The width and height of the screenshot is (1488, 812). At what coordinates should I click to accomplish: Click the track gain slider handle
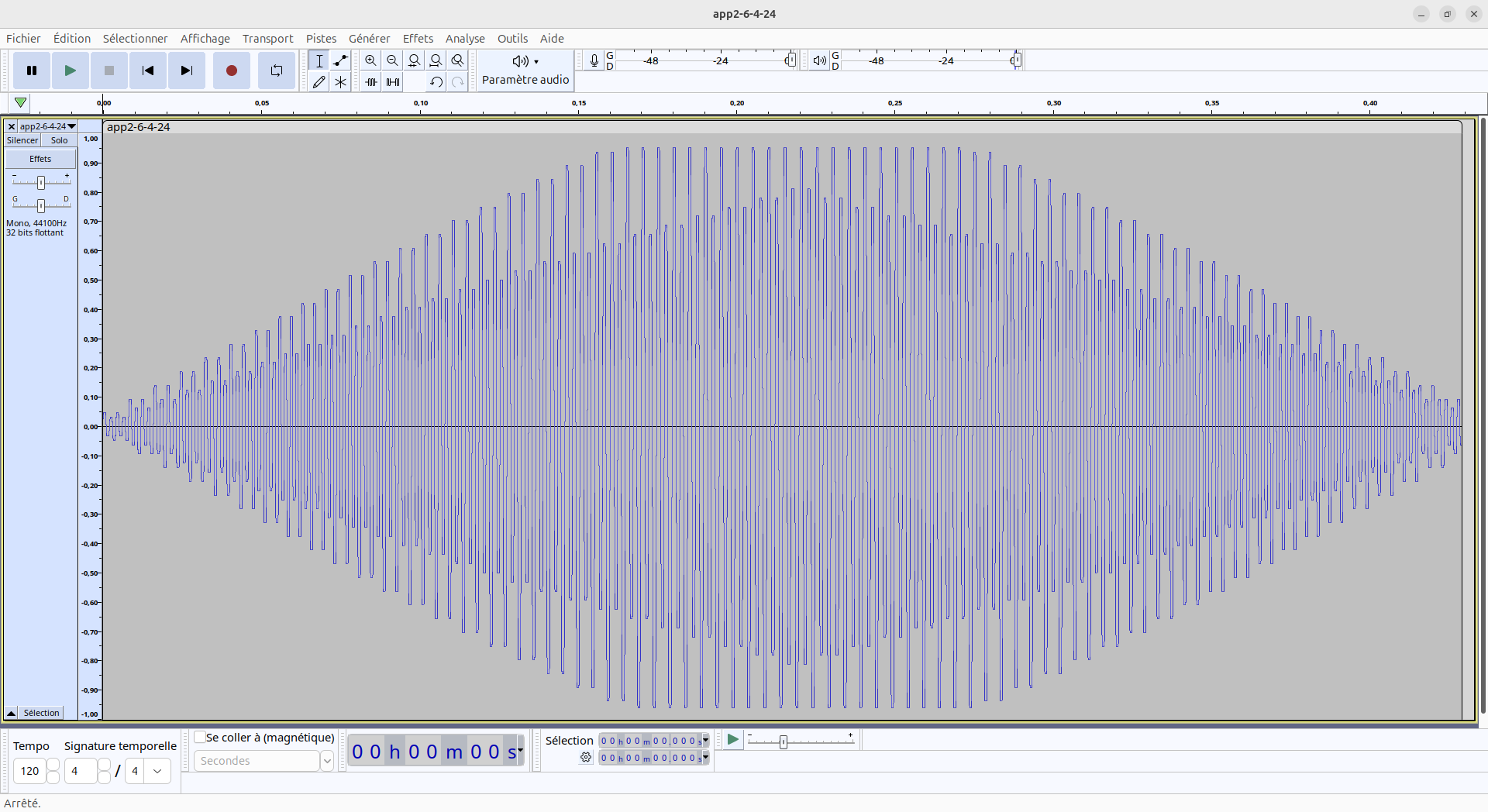tap(41, 182)
